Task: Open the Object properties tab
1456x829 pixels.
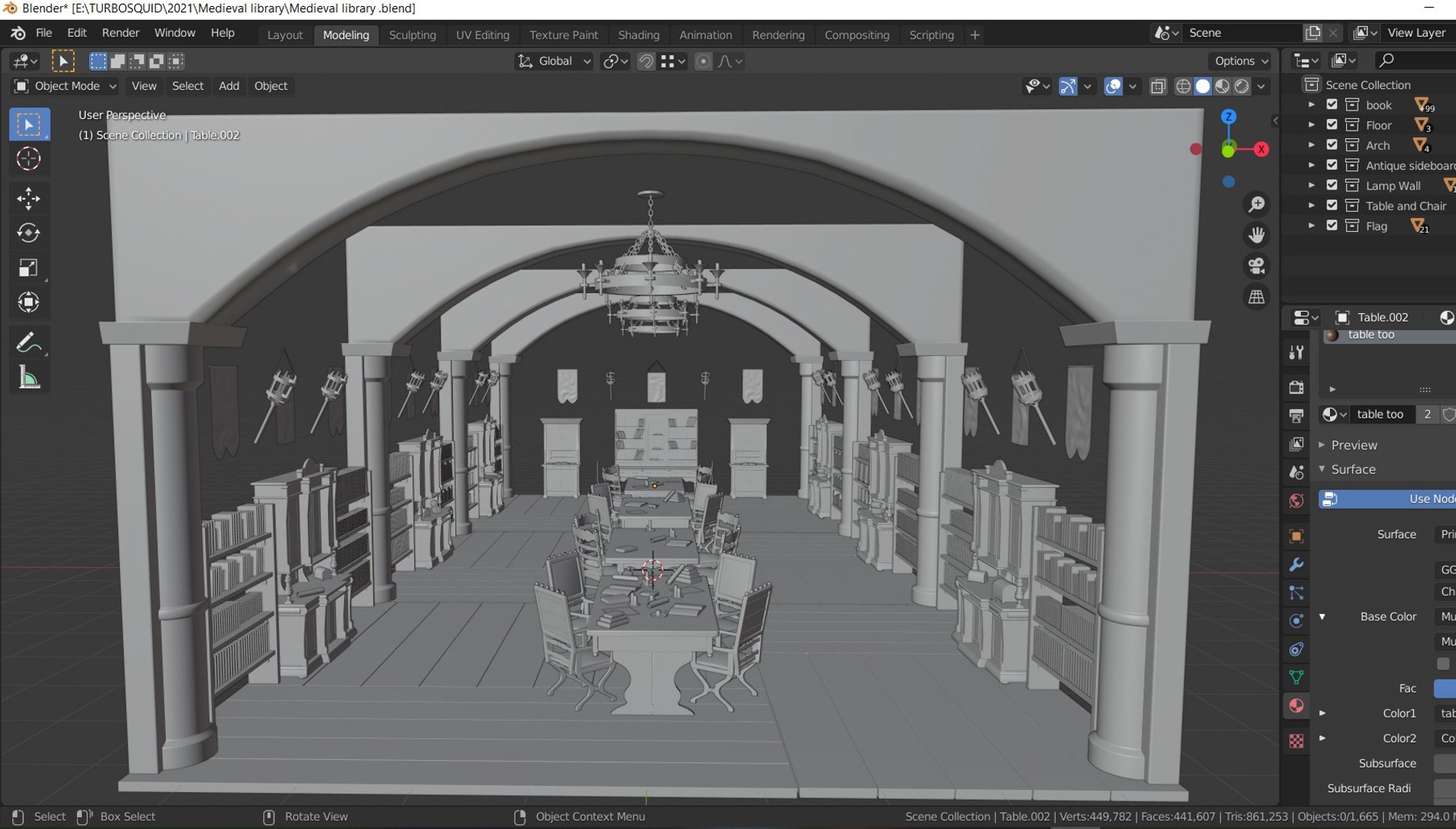Action: pyautogui.click(x=1296, y=536)
